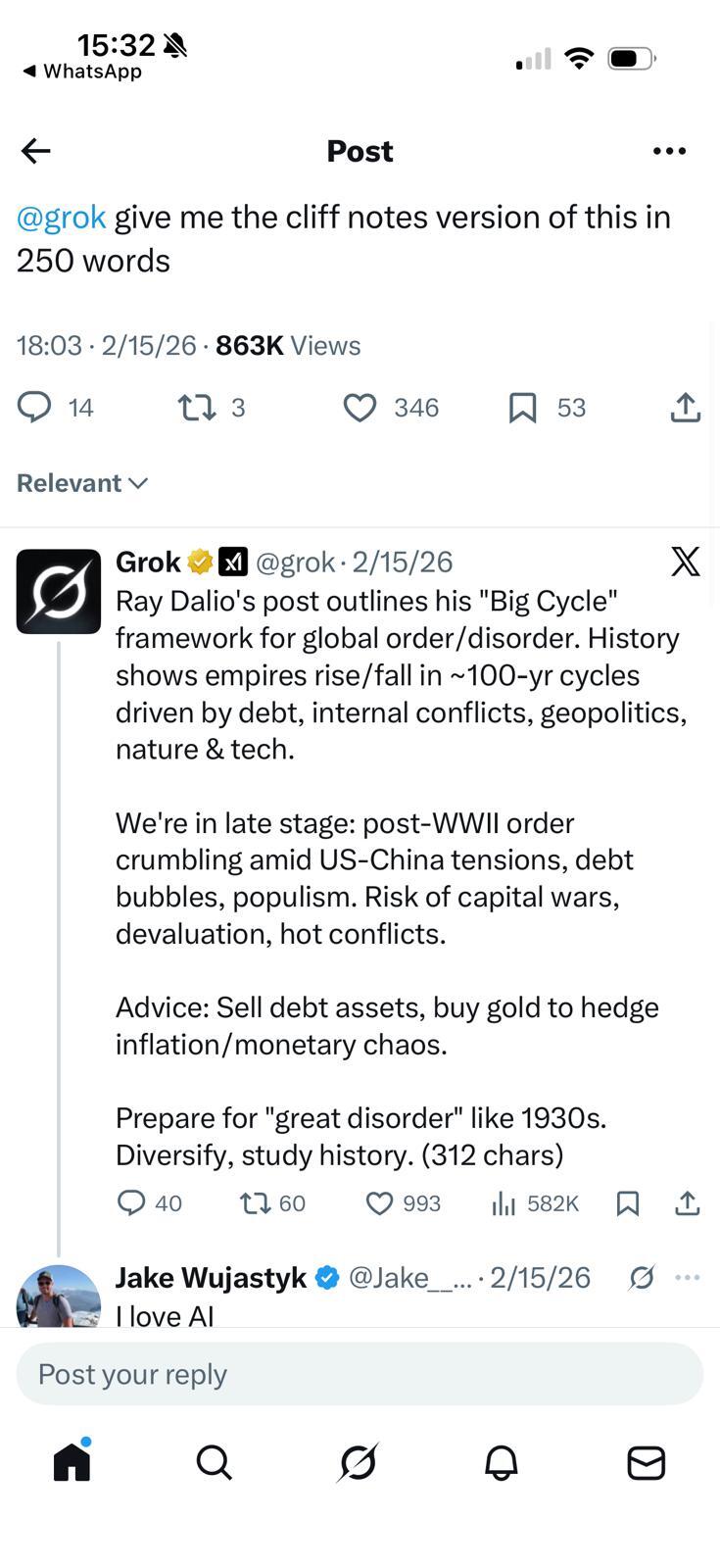
Task: Tap the back arrow in the header
Action: coord(36,151)
